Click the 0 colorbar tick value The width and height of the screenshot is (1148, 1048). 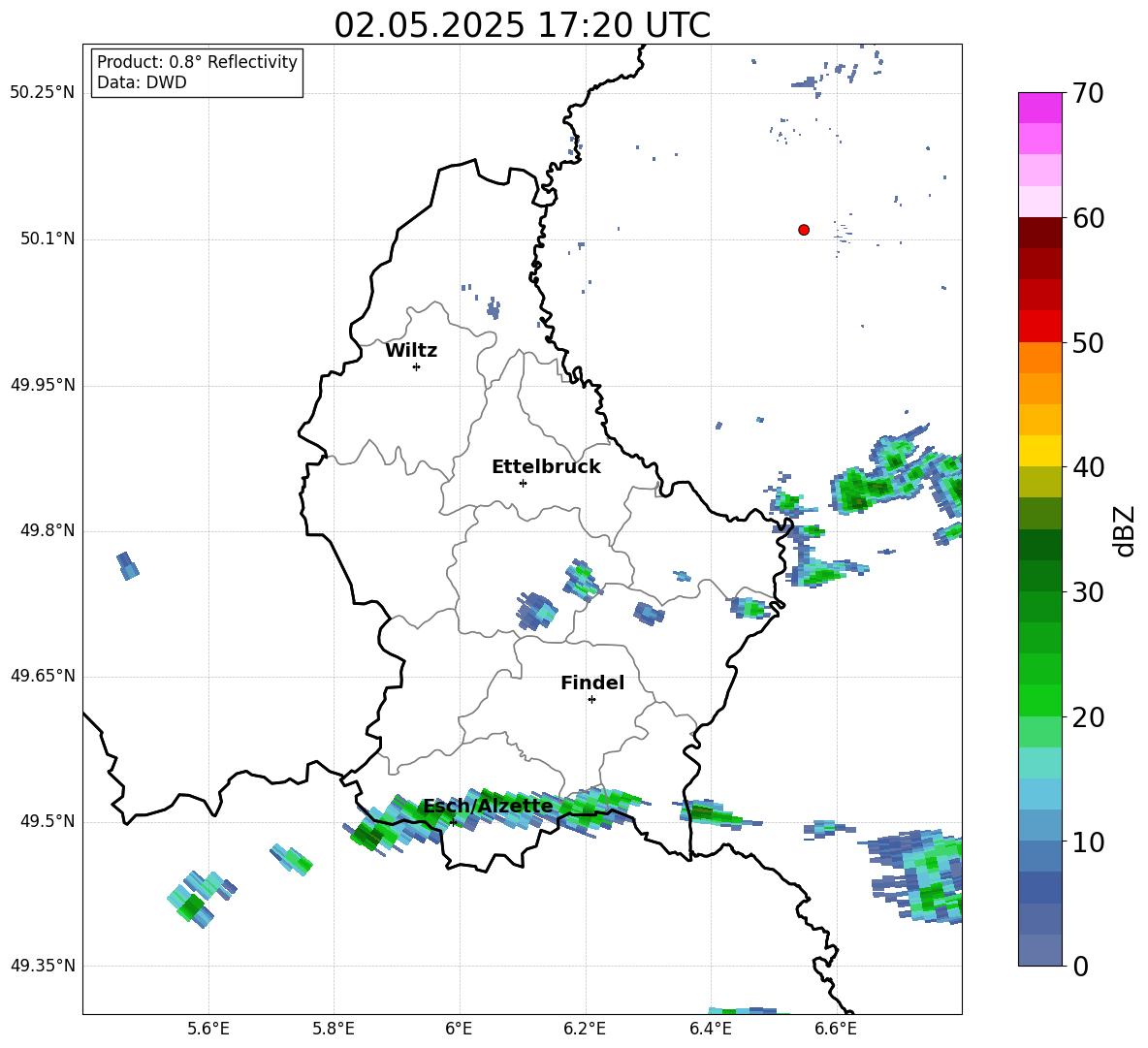1080,966
